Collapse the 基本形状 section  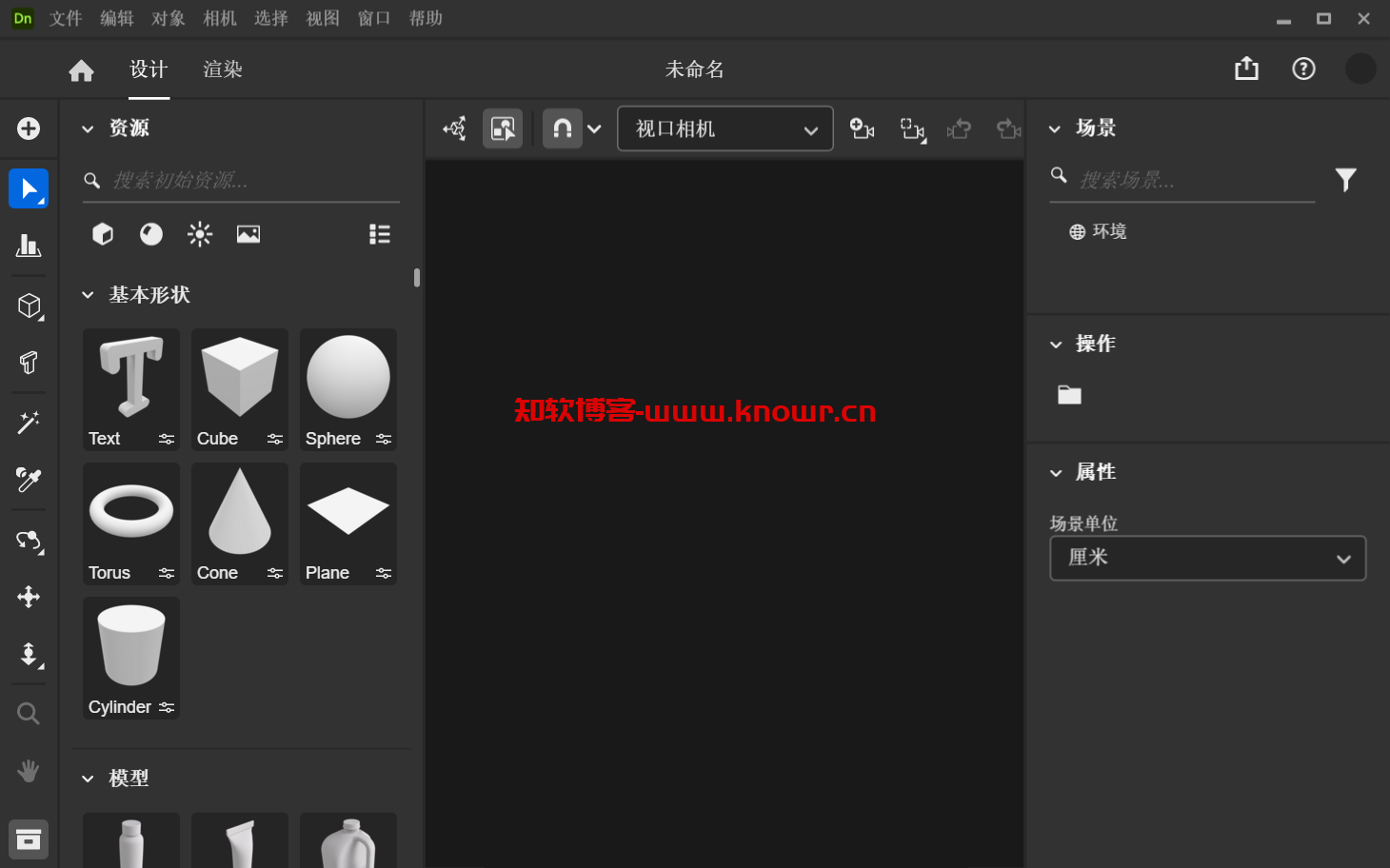coord(88,296)
